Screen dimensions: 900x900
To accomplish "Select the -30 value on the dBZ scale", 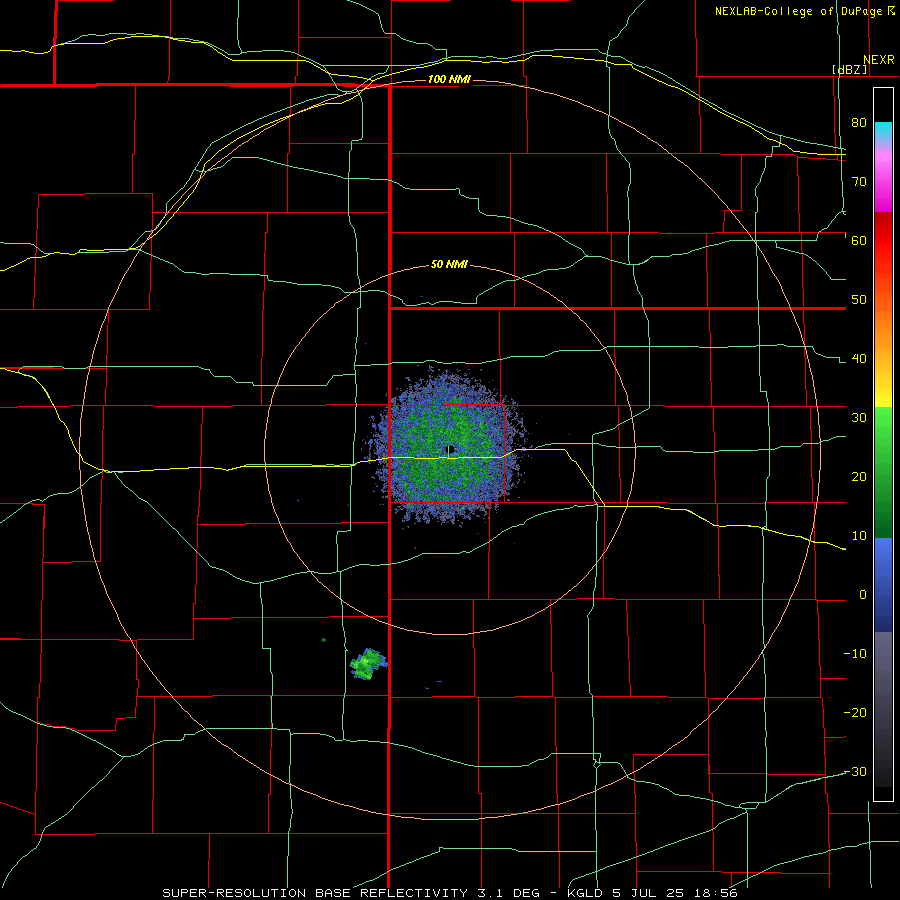I will pyautogui.click(x=855, y=771).
